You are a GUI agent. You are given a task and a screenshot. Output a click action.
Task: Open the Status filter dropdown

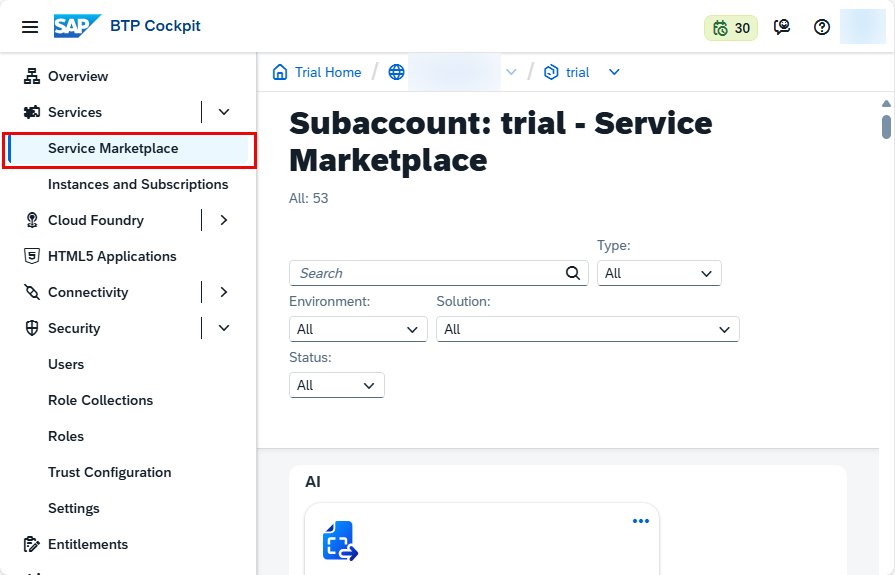[x=337, y=385]
